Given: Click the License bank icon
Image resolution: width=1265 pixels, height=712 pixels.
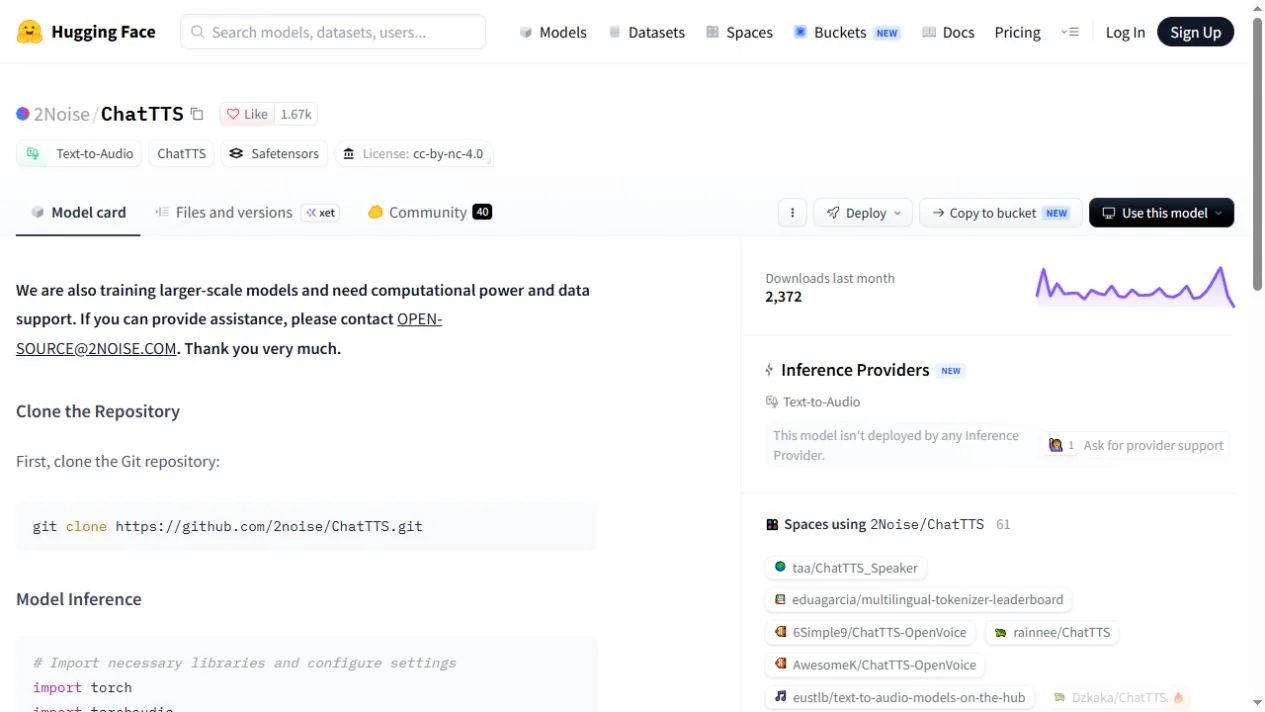Looking at the screenshot, I should click(348, 154).
